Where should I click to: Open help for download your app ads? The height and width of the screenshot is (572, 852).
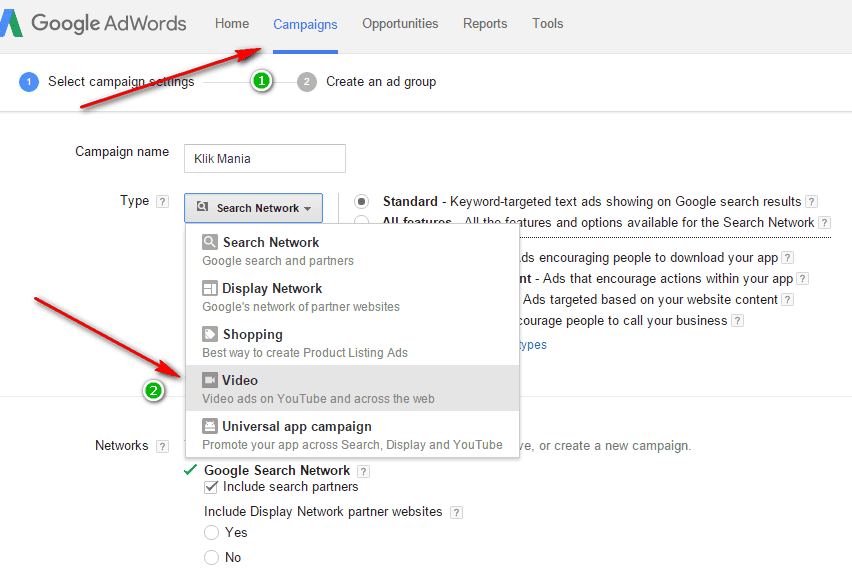[x=788, y=257]
